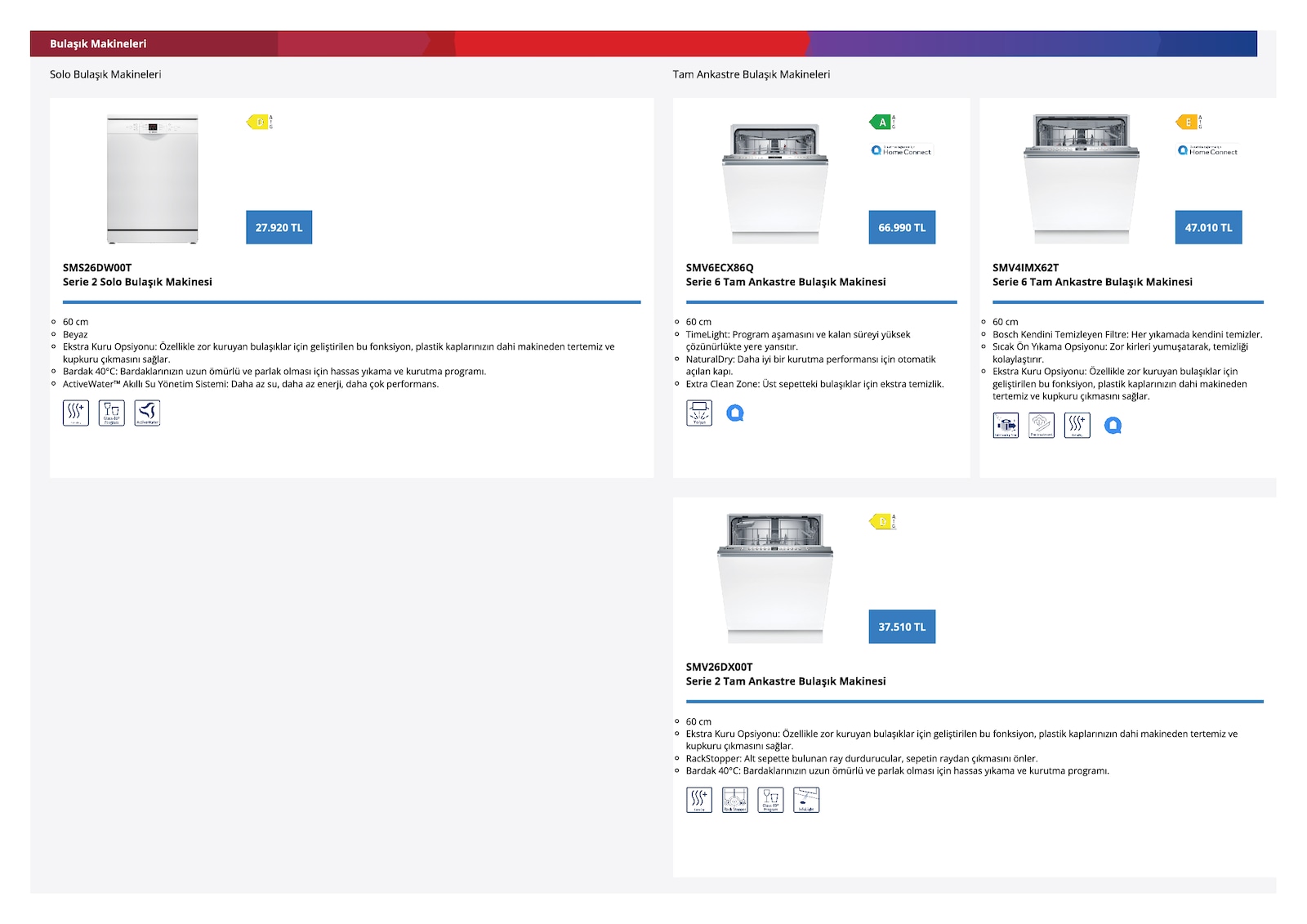Screen dimensions: 1307x924
Task: Click the 47.010 TL price button
Action: [1208, 227]
